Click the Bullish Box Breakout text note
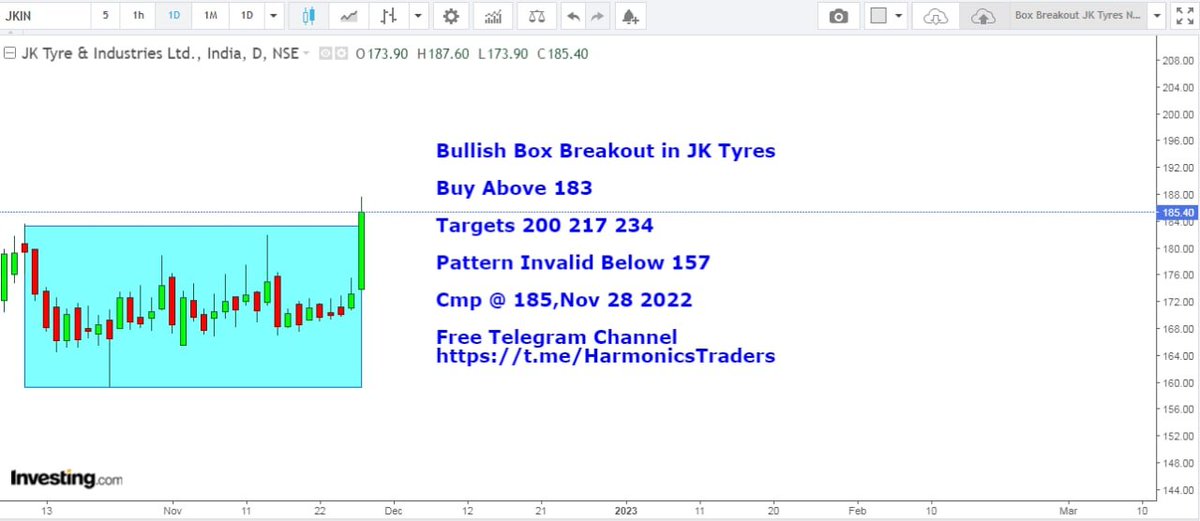 click(x=605, y=151)
